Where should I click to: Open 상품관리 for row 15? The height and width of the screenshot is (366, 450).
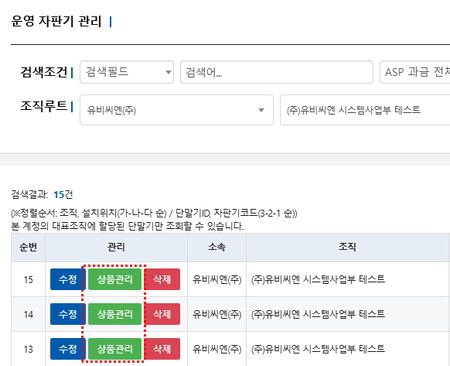click(x=115, y=279)
